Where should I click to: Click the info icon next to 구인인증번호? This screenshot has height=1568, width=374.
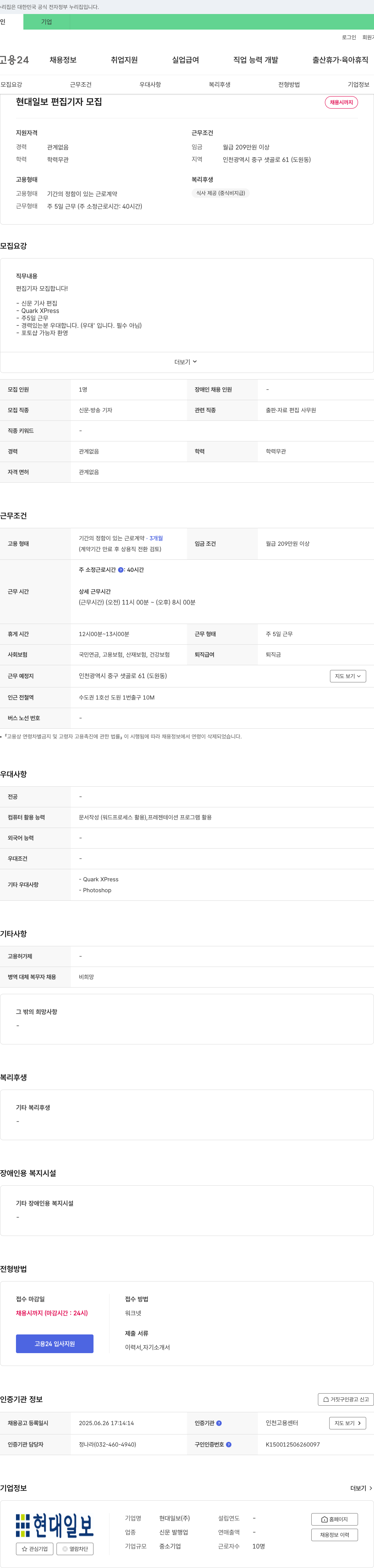point(229,1445)
